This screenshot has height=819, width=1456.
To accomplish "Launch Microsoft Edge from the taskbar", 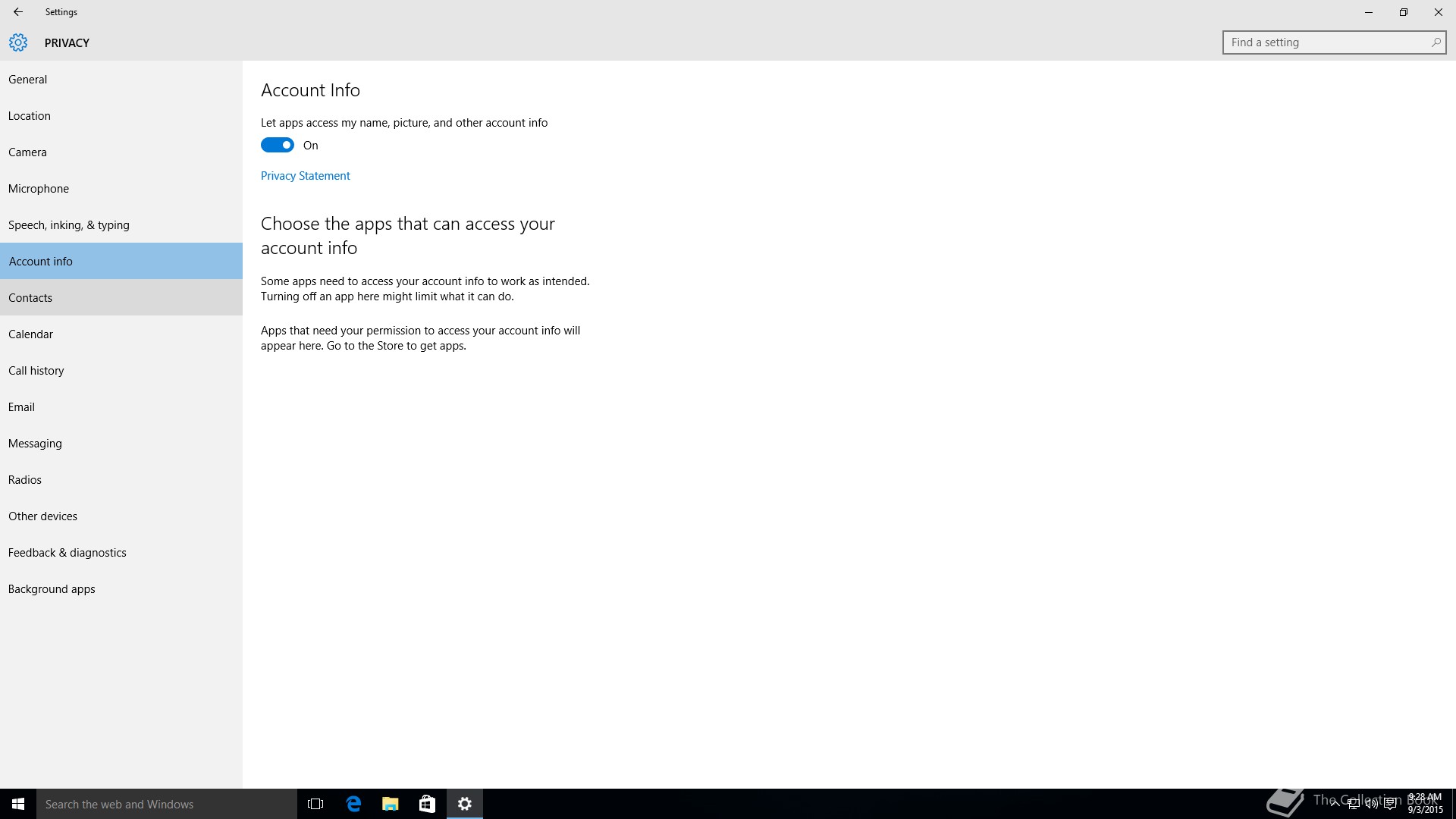I will pos(353,804).
